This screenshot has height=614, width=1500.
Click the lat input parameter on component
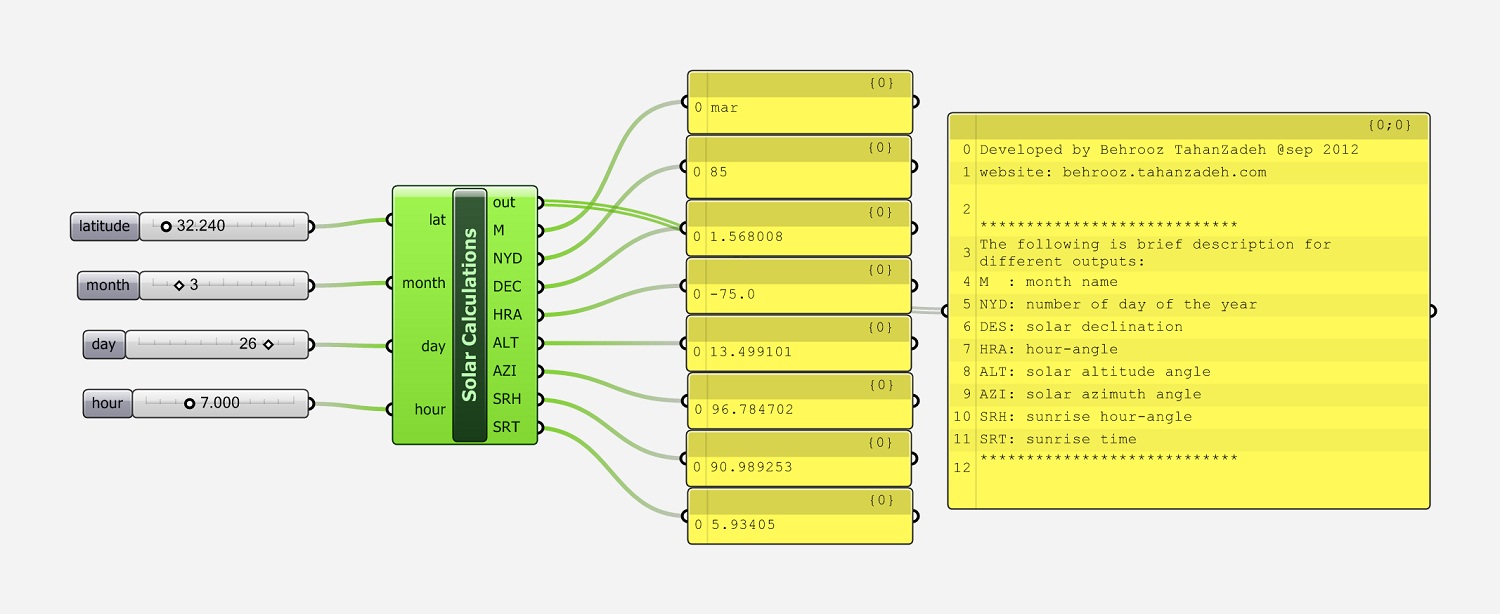click(436, 220)
